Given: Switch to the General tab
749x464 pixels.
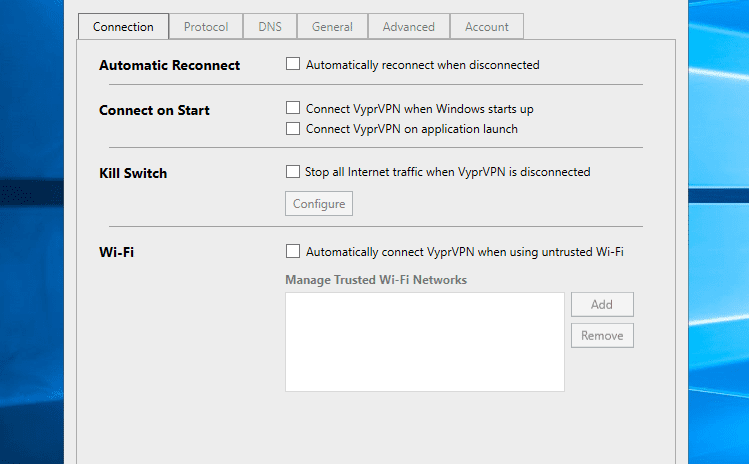Looking at the screenshot, I should [x=332, y=27].
